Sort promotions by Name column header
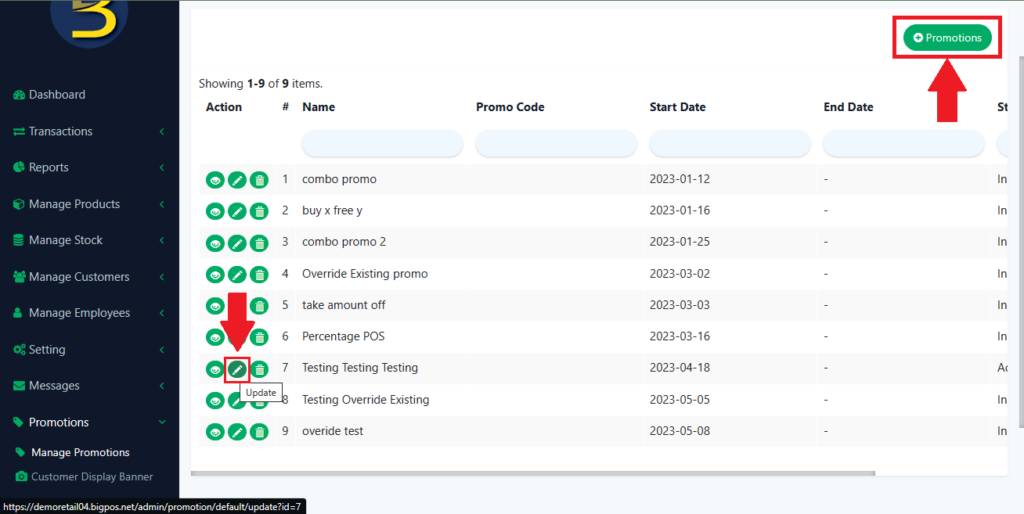The width and height of the screenshot is (1024, 514). (x=318, y=107)
